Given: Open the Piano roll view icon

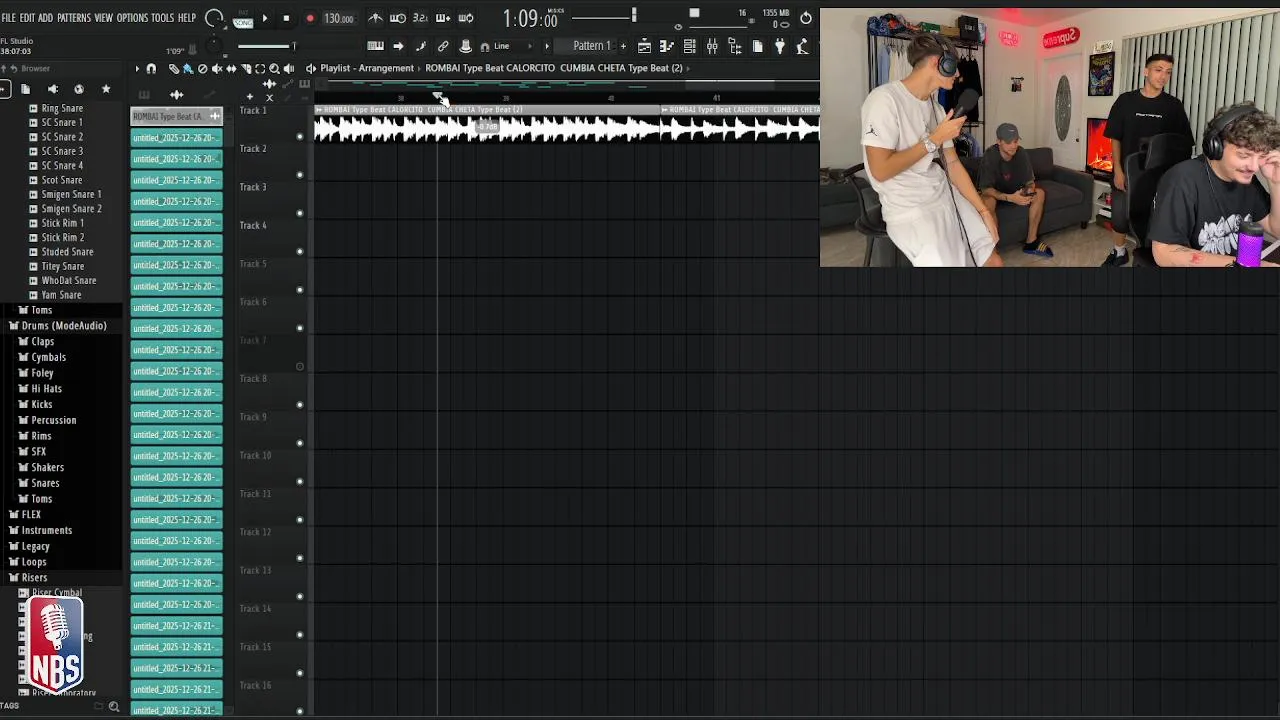Looking at the screenshot, I should 666,46.
